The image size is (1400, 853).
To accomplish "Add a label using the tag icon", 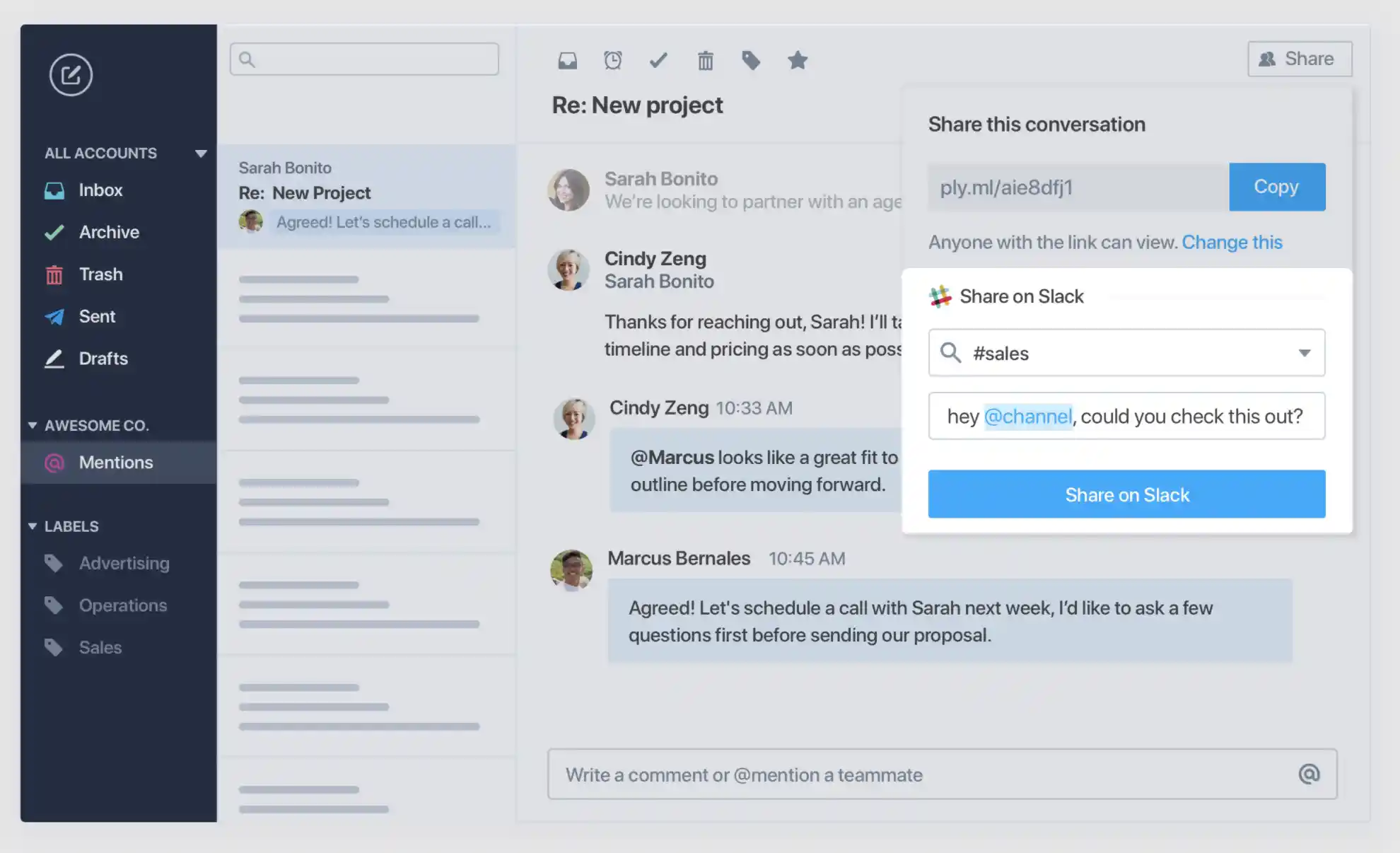I will click(751, 60).
